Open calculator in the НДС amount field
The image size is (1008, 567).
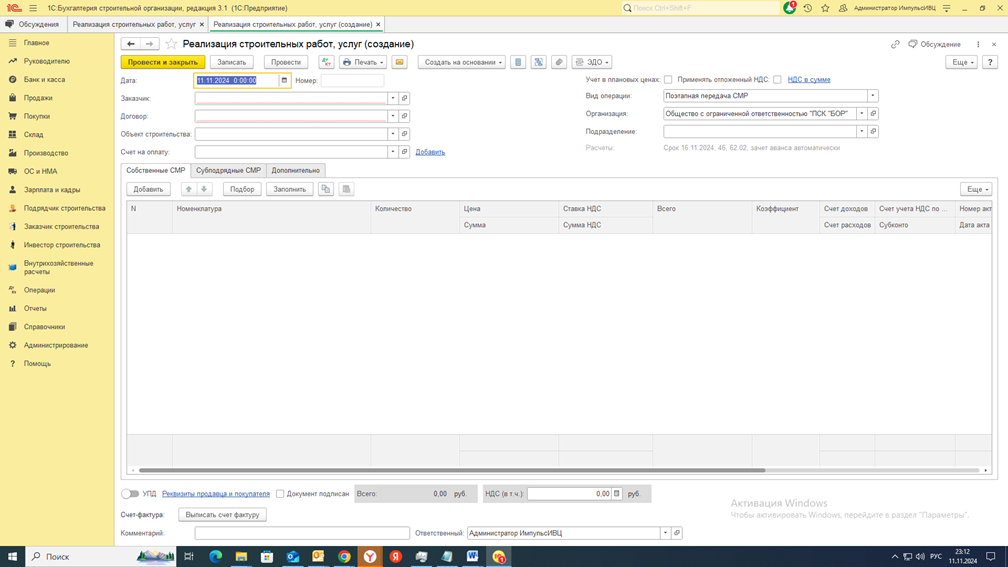pyautogui.click(x=617, y=494)
